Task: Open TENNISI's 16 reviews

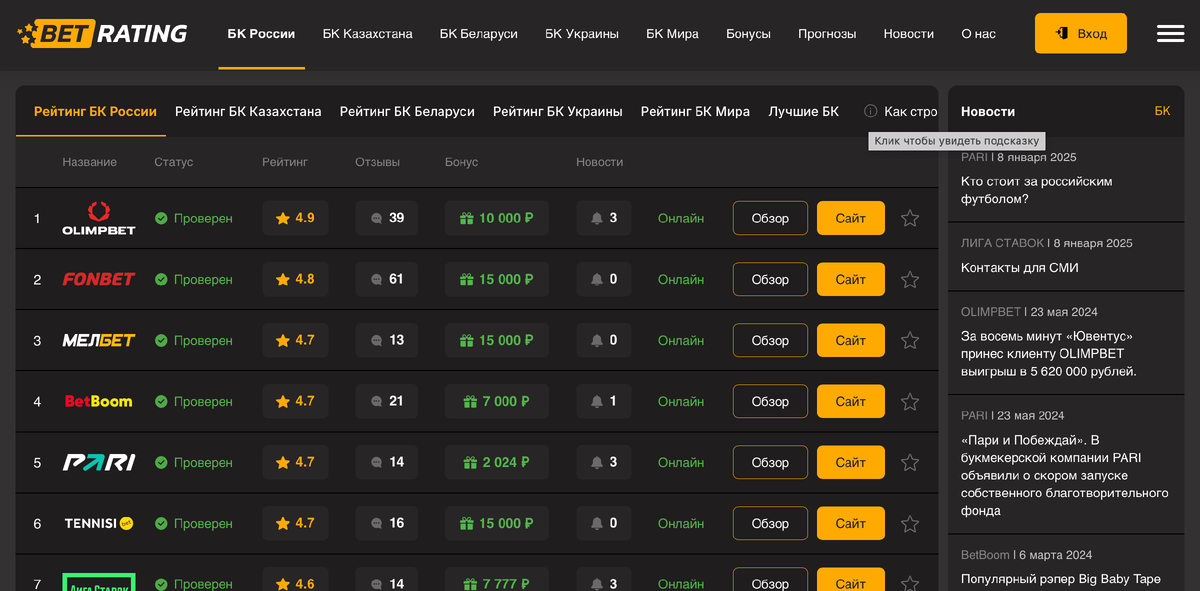Action: (x=387, y=523)
